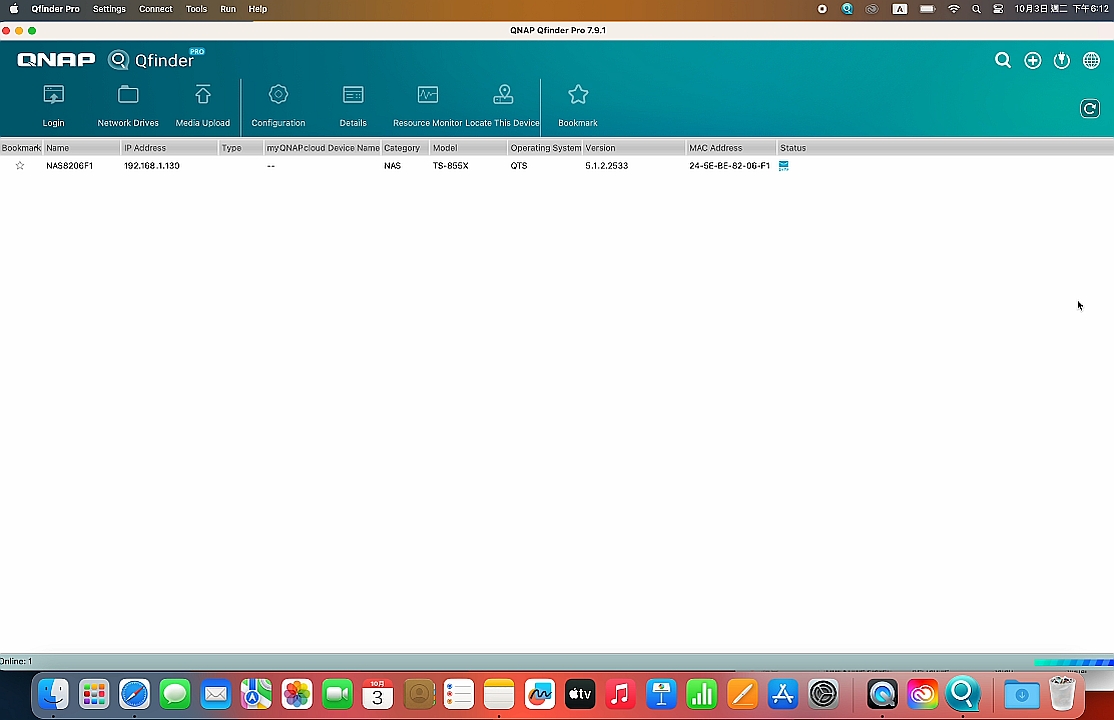
Task: Refresh the device list
Action: (1089, 108)
